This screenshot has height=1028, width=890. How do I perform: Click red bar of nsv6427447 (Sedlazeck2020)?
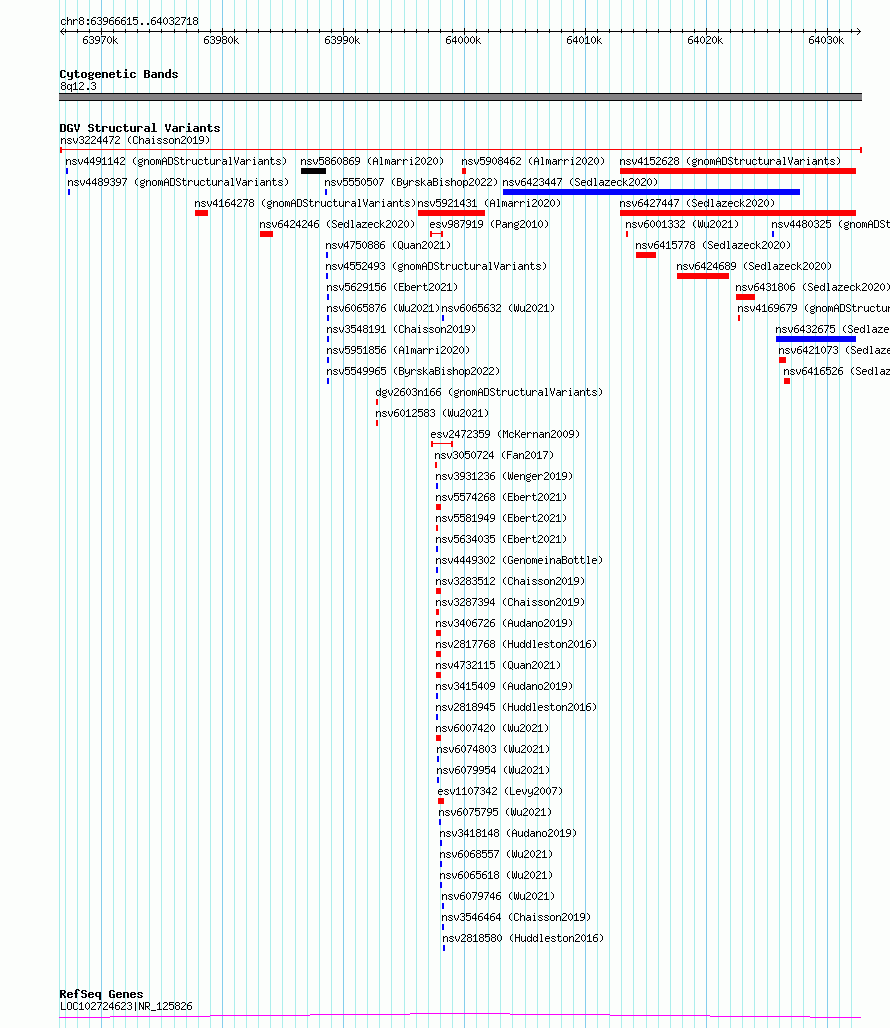738,213
